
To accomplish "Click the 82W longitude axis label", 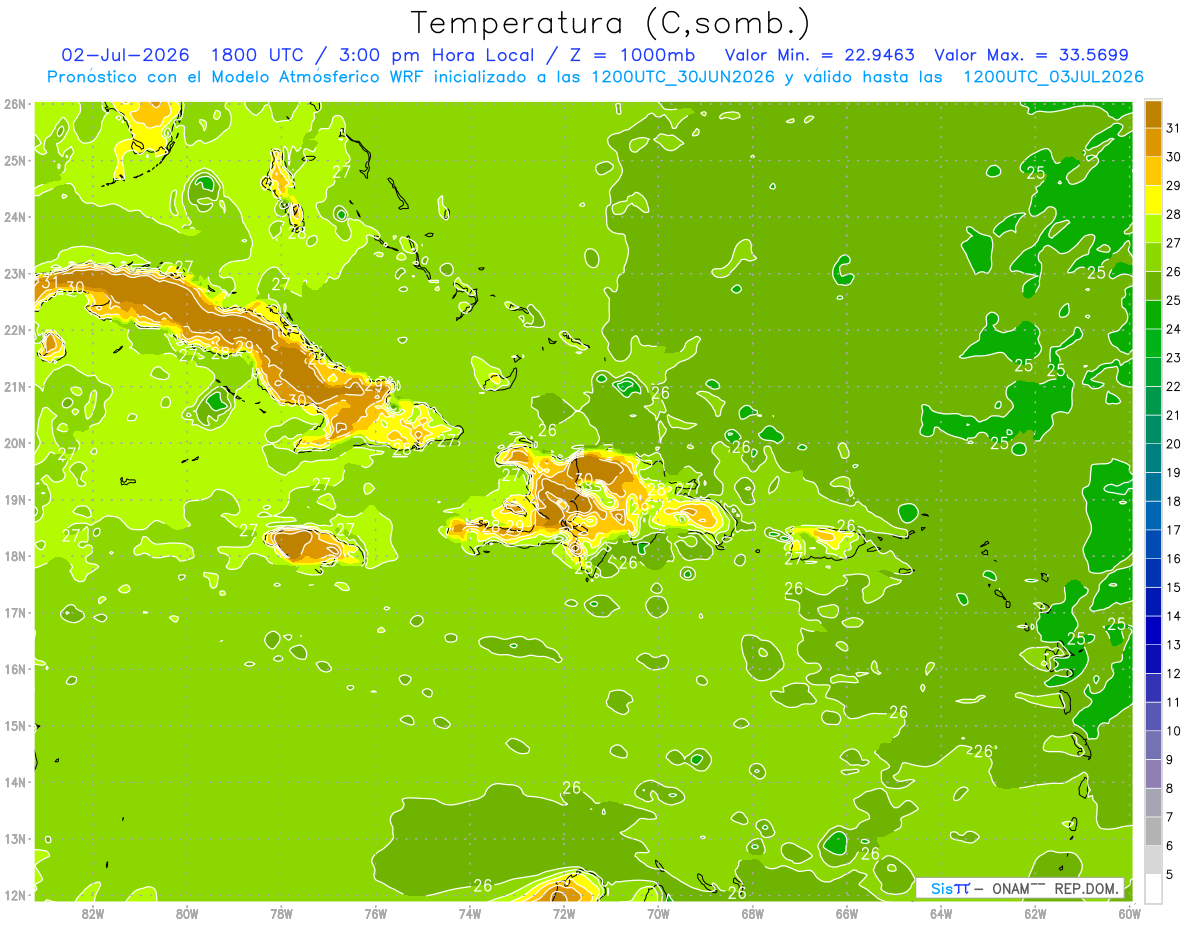I will (x=93, y=913).
